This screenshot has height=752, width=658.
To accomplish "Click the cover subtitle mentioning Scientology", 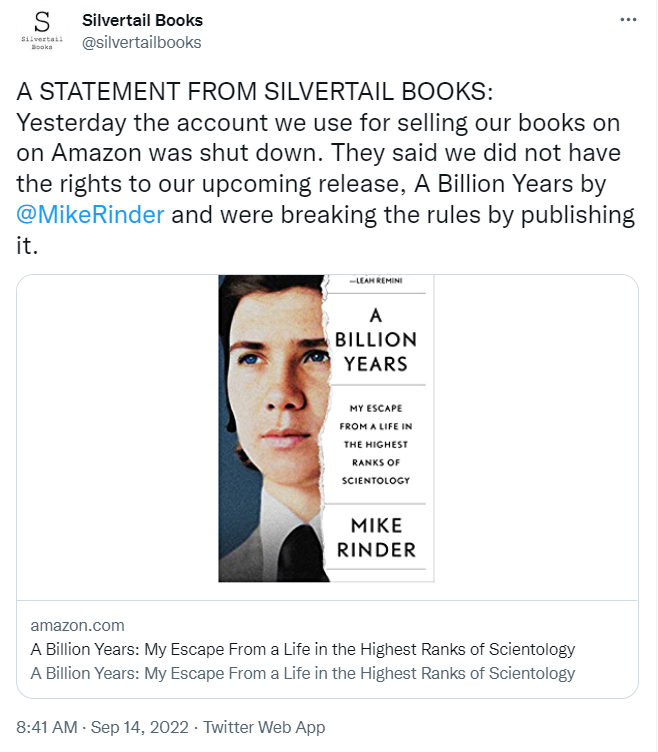I will [375, 444].
